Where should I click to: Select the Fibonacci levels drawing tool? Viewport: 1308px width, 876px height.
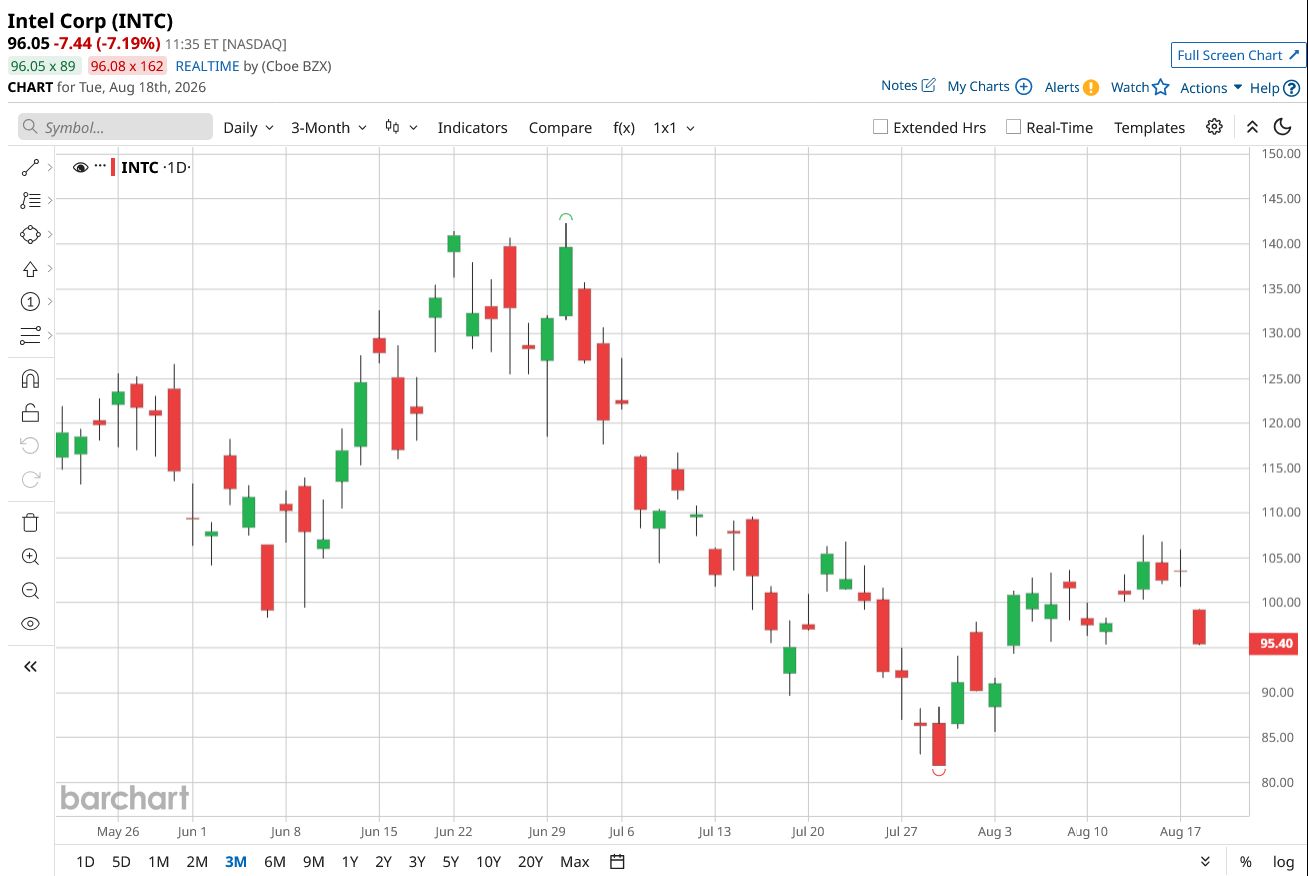coord(30,201)
